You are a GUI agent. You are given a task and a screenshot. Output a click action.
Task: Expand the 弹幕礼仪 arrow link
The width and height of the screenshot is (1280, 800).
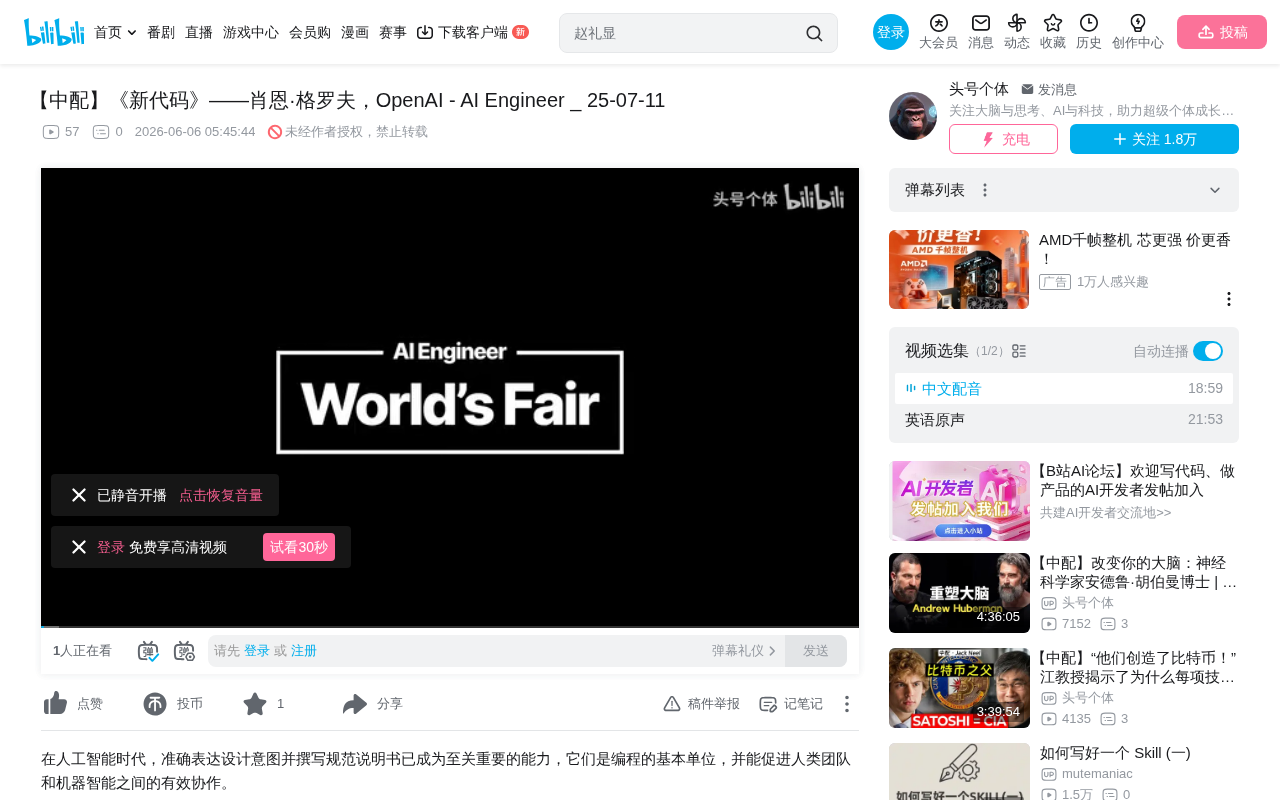click(745, 651)
